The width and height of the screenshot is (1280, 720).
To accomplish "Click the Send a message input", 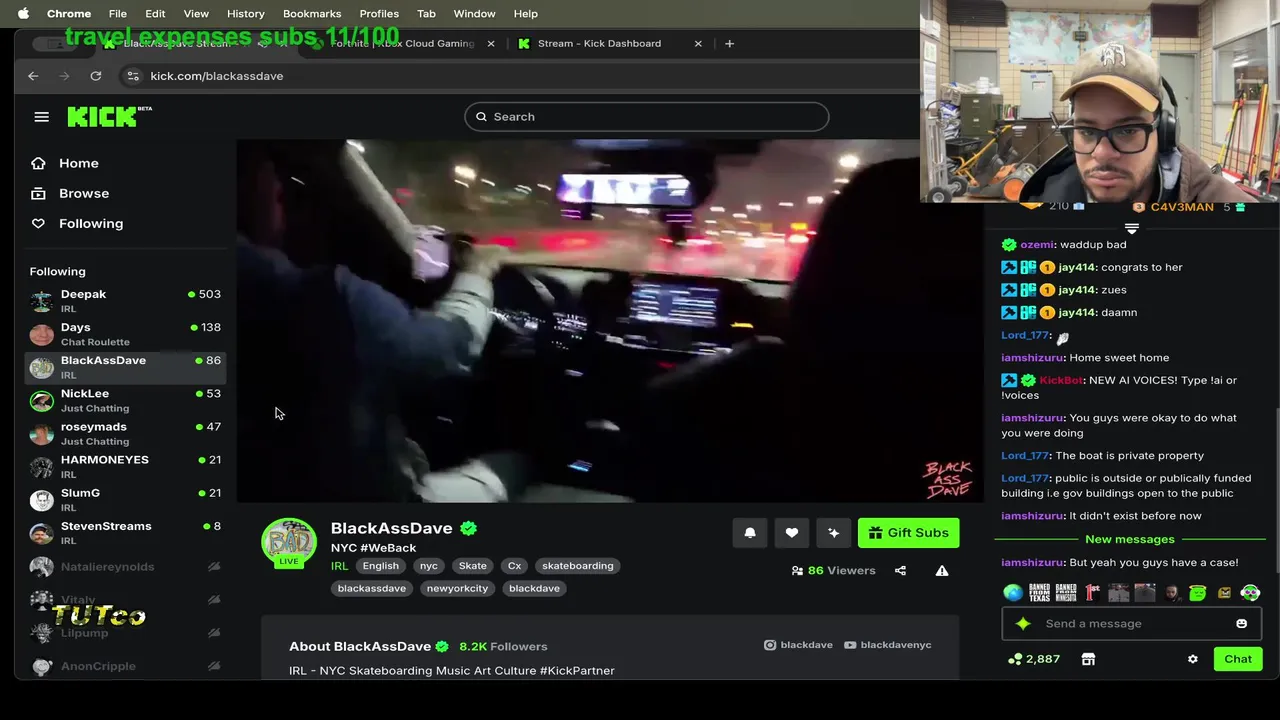I will coord(1131,623).
